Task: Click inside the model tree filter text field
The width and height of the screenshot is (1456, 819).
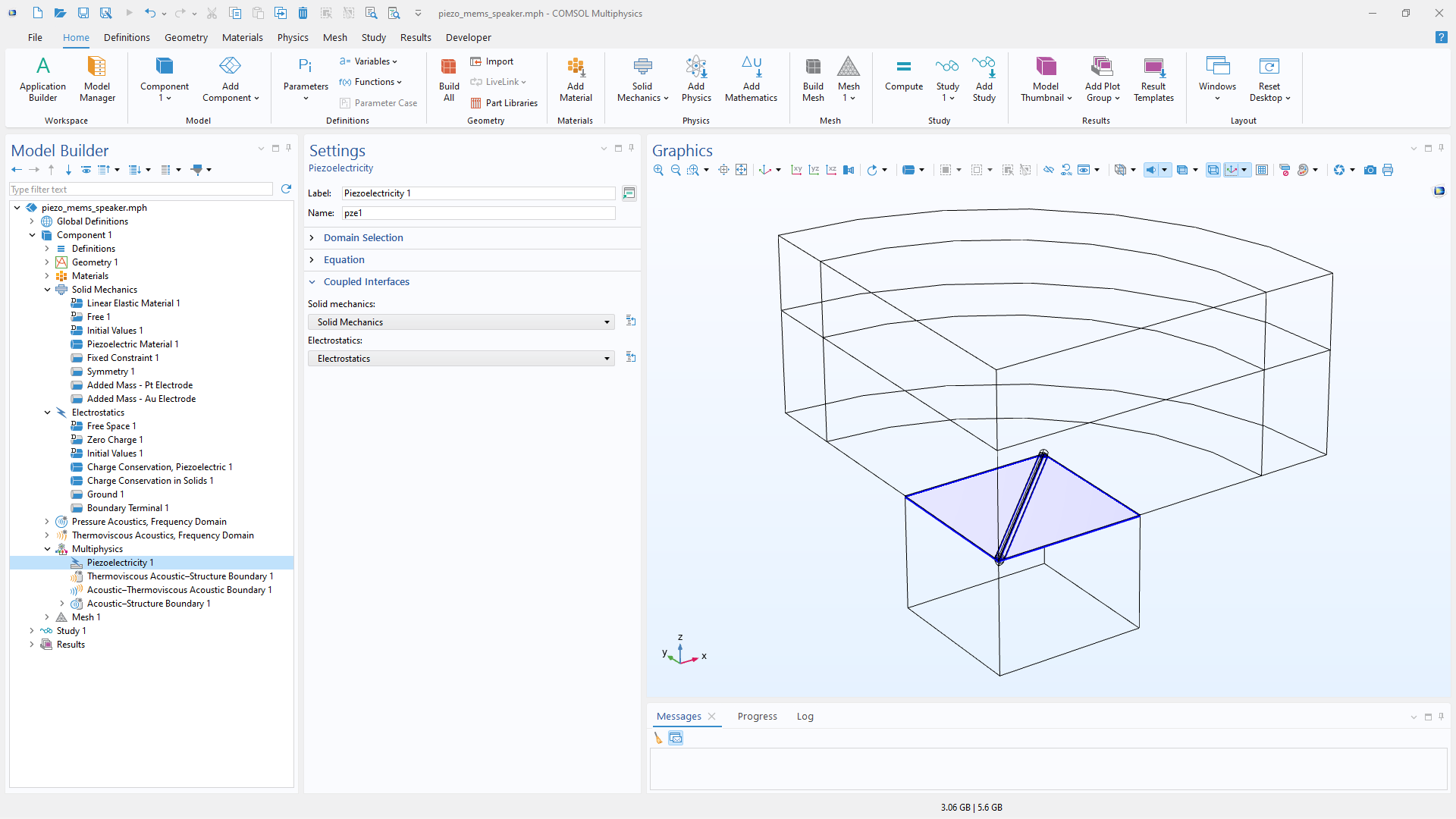Action: [x=140, y=189]
